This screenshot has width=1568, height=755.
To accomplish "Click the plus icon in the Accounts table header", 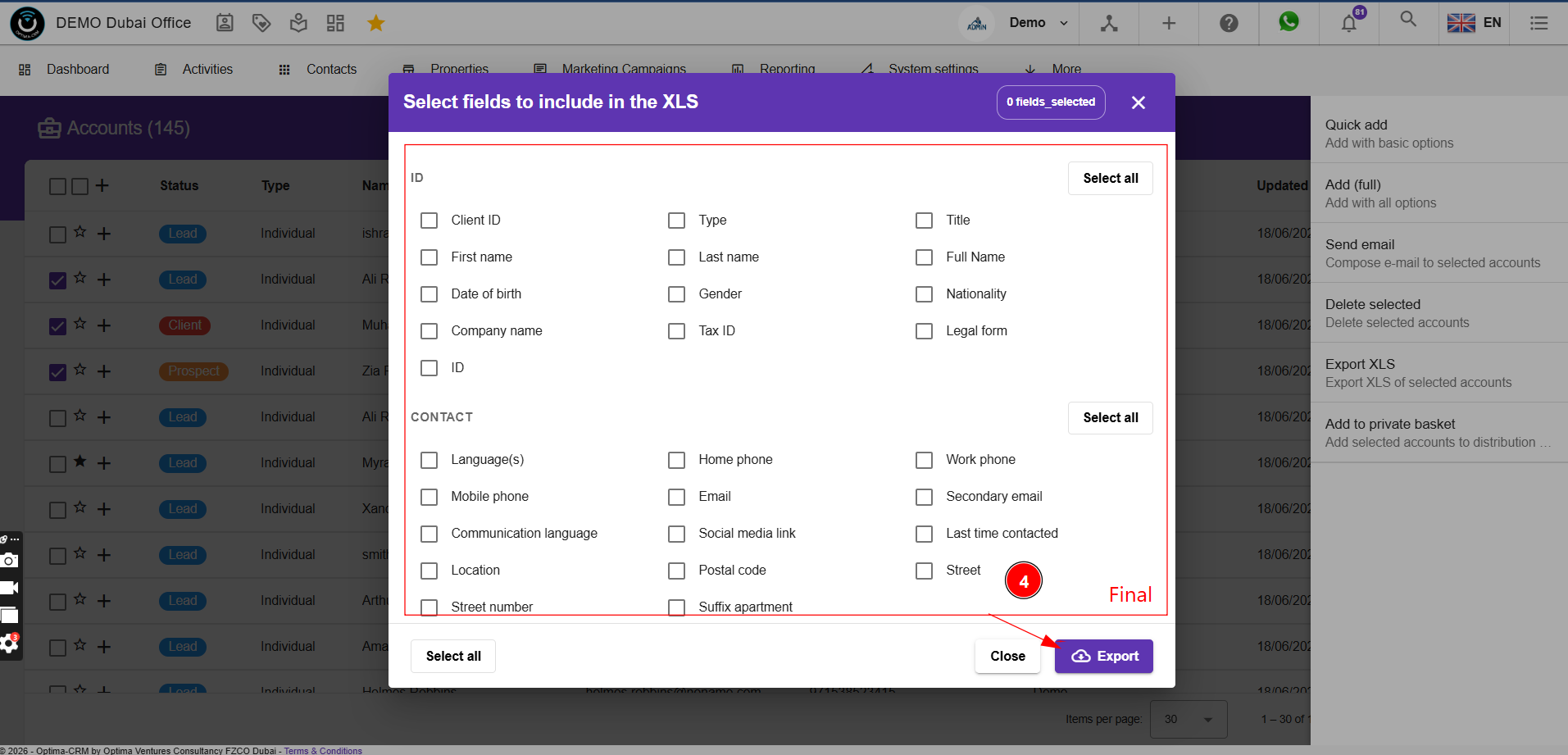I will tap(102, 185).
